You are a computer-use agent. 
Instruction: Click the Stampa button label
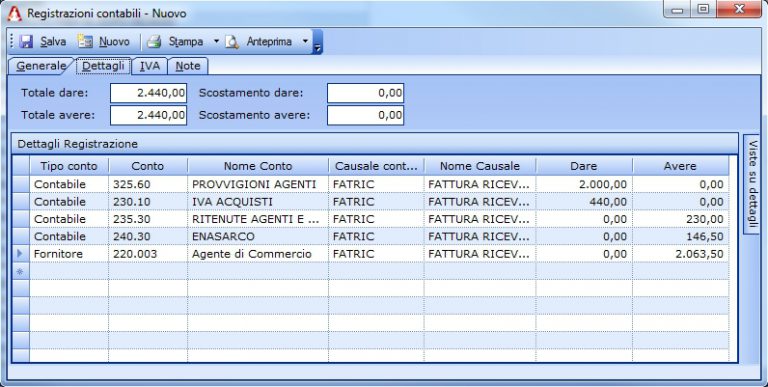click(186, 42)
